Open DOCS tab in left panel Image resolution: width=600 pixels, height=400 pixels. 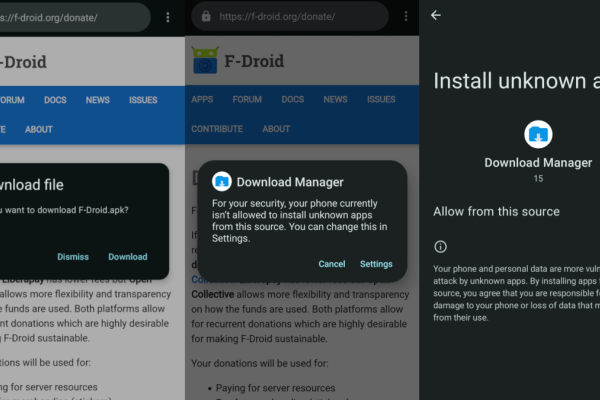(55, 100)
